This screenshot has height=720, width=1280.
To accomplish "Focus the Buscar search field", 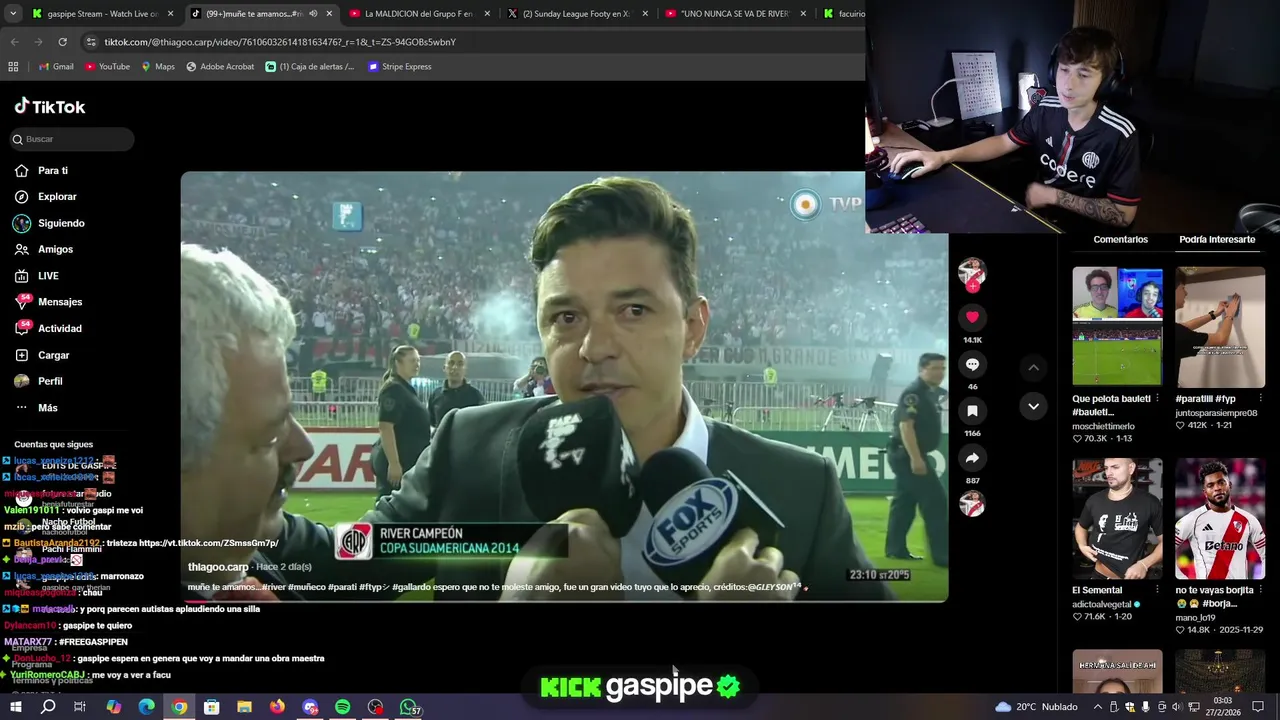I will [x=72, y=139].
